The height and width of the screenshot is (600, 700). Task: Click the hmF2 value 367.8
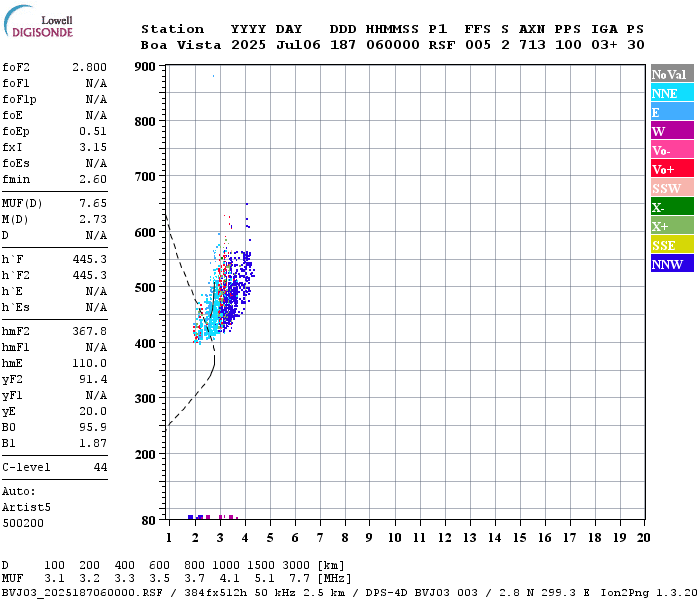click(x=90, y=331)
